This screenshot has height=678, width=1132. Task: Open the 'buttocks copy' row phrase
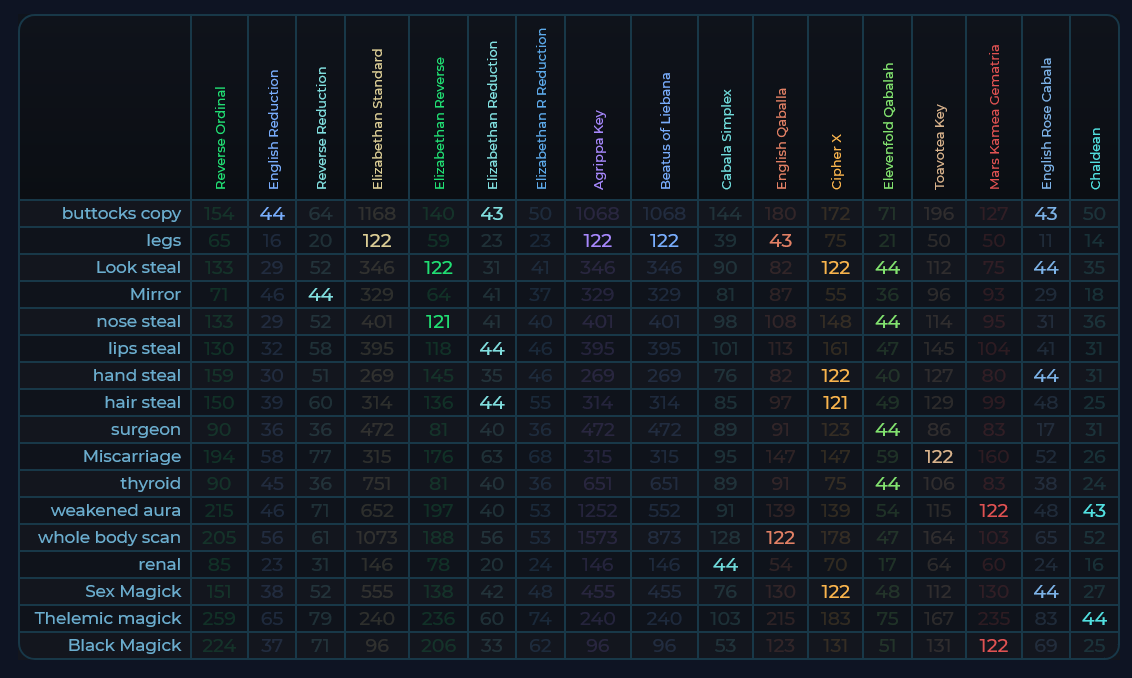(121, 213)
